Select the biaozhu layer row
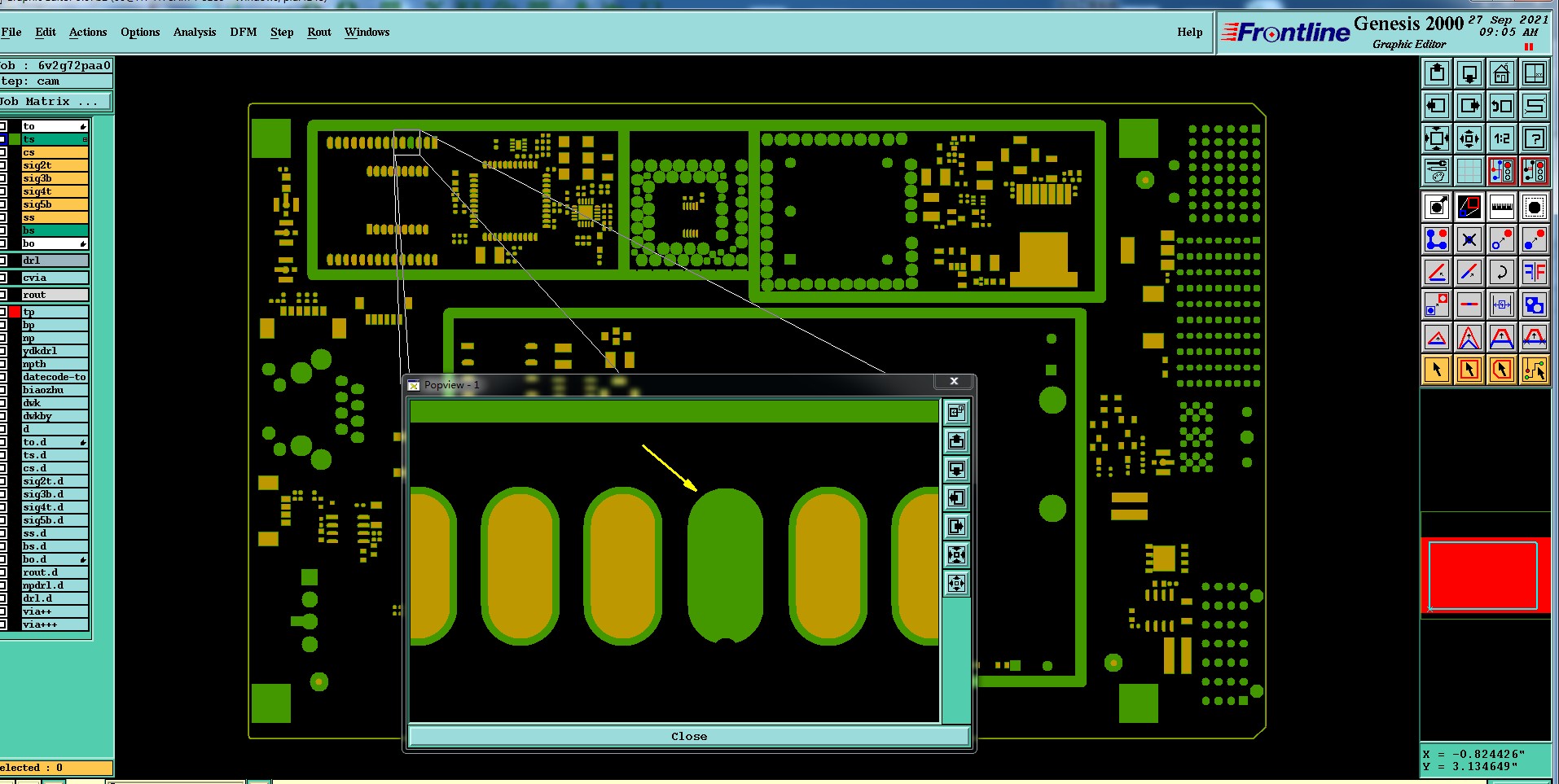 (x=55, y=390)
